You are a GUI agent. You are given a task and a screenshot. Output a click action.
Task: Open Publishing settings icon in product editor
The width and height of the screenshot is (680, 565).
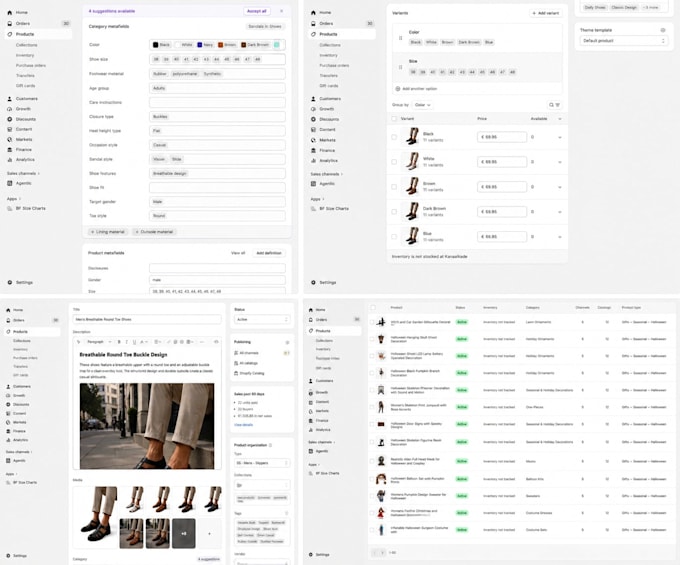pyautogui.click(x=287, y=342)
